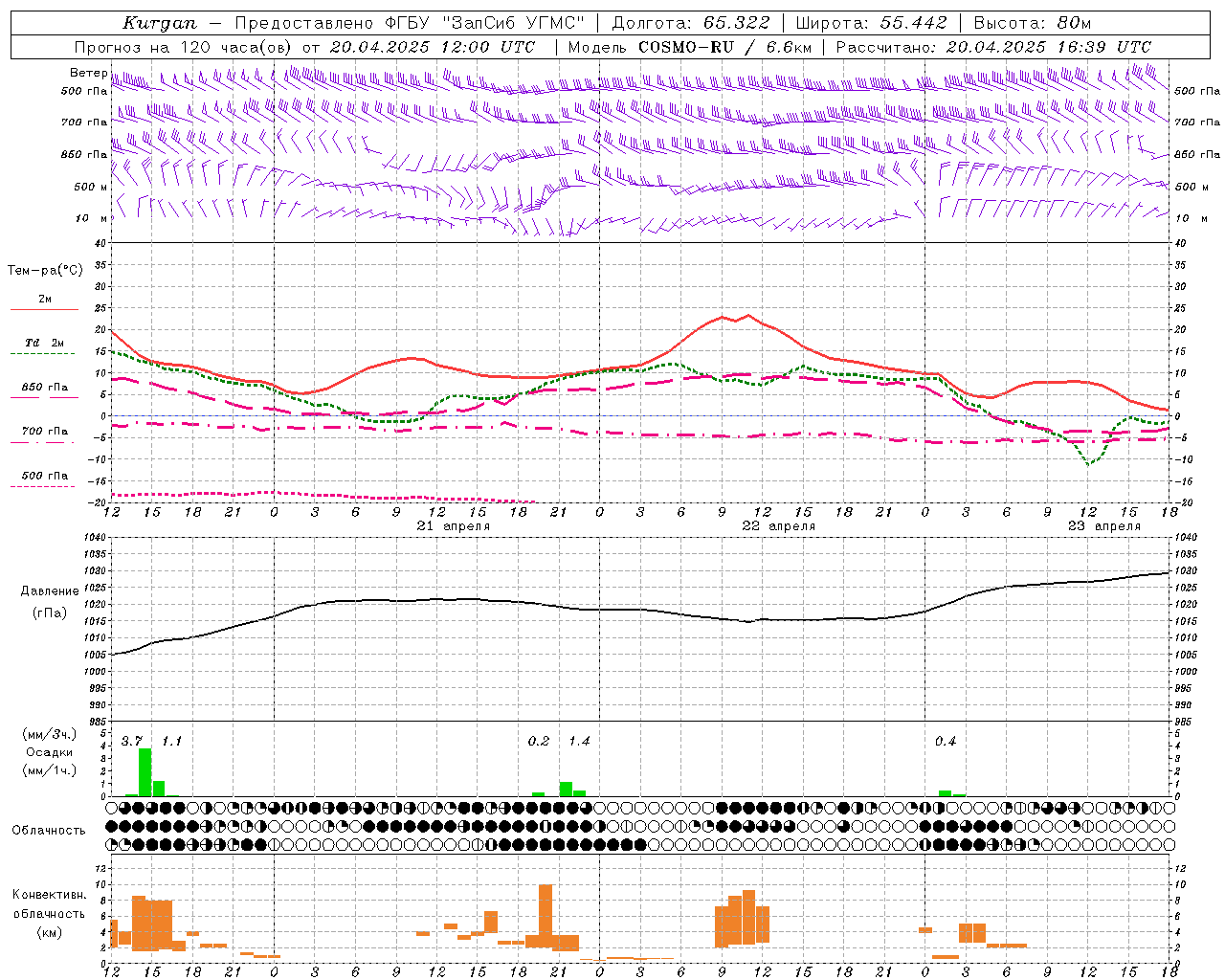The image size is (1225, 980).
Task: Click the '23 апреля' date label
Action: click(1104, 526)
